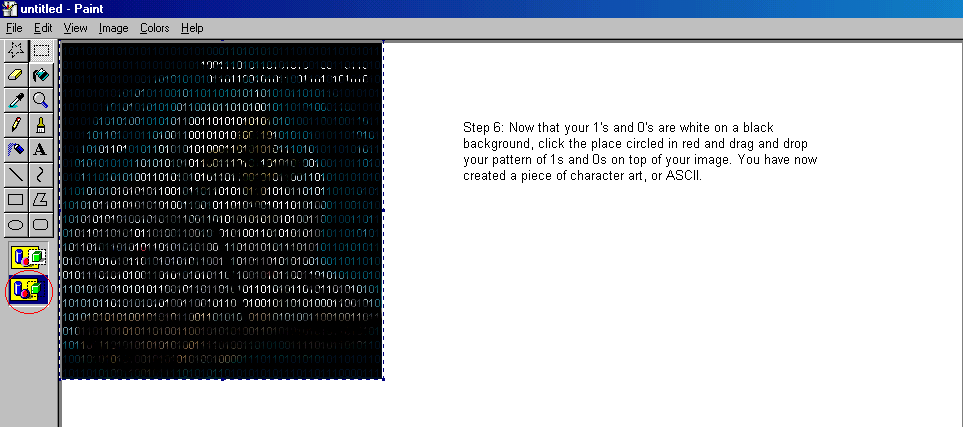963x427 pixels.
Task: Pick the Rectangle shape tool
Action: click(x=16, y=200)
